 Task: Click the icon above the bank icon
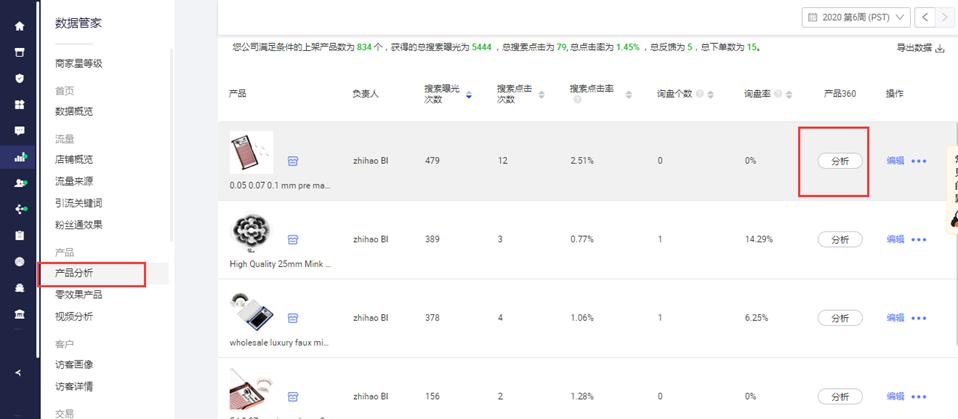point(20,288)
